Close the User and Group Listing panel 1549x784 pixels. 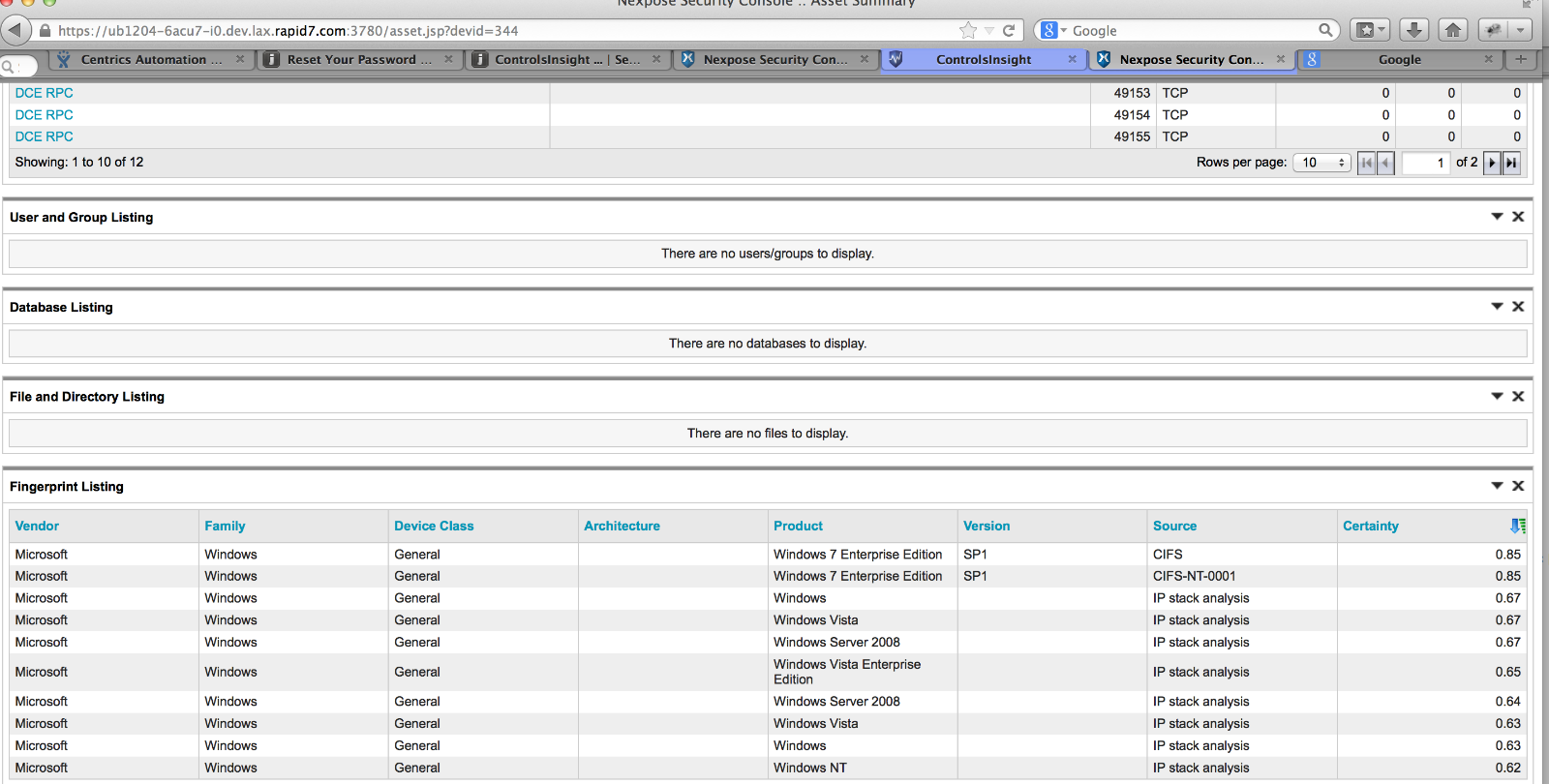tap(1518, 217)
